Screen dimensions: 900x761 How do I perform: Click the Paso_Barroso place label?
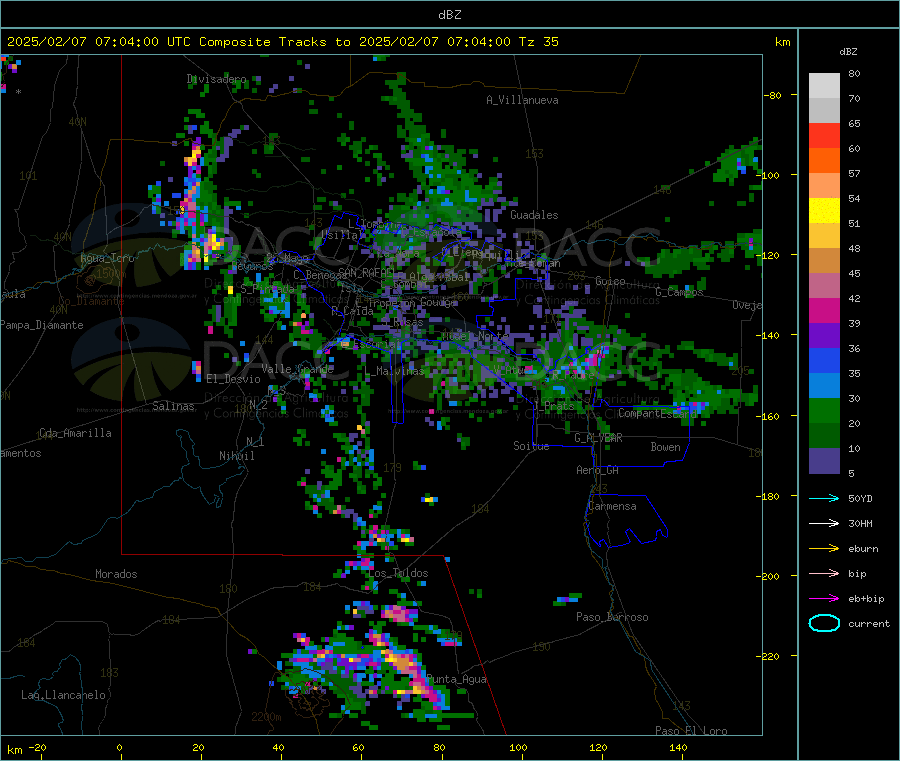(x=612, y=618)
